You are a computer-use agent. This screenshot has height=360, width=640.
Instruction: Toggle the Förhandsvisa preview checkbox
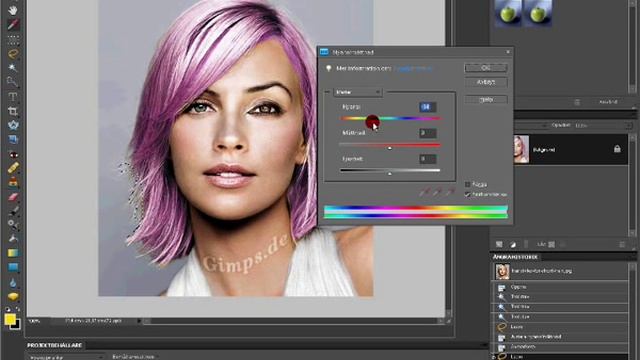click(467, 194)
